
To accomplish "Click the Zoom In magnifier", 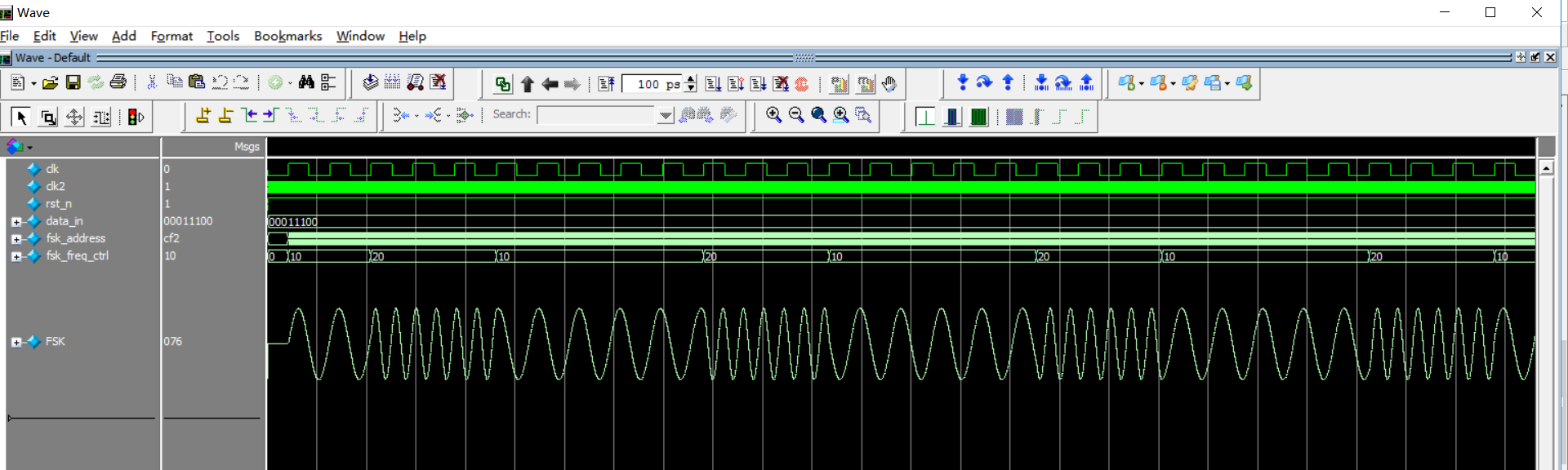I will click(773, 115).
